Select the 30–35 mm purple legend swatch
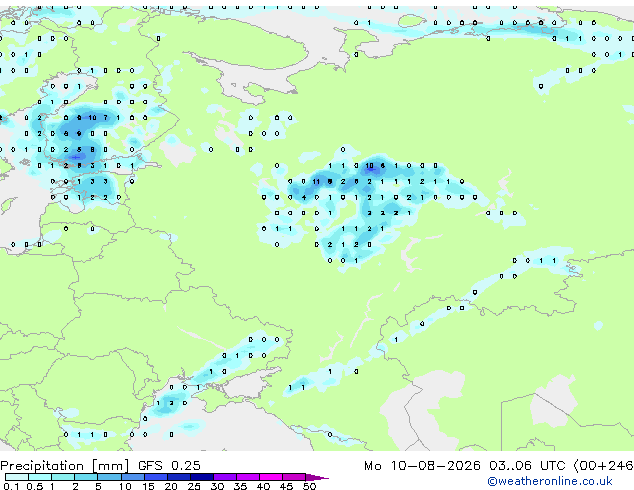The height and width of the screenshot is (490, 634). pyautogui.click(x=225, y=477)
